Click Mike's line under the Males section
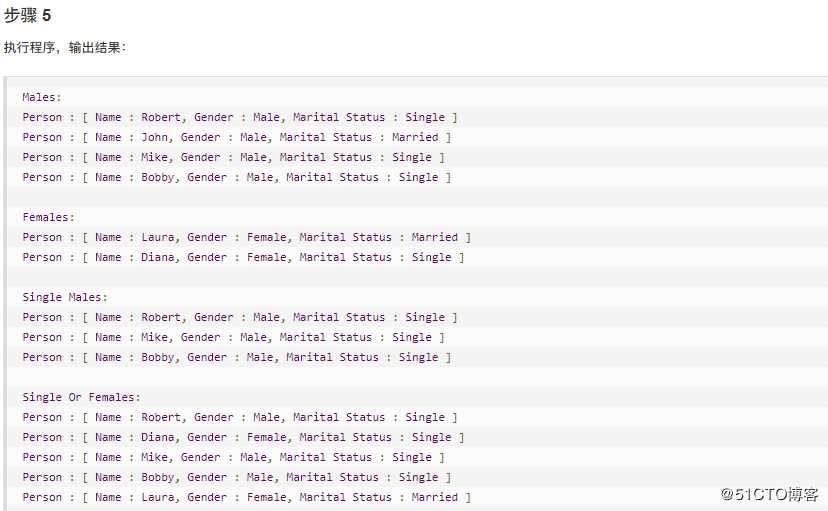The width and height of the screenshot is (828, 511). point(233,157)
